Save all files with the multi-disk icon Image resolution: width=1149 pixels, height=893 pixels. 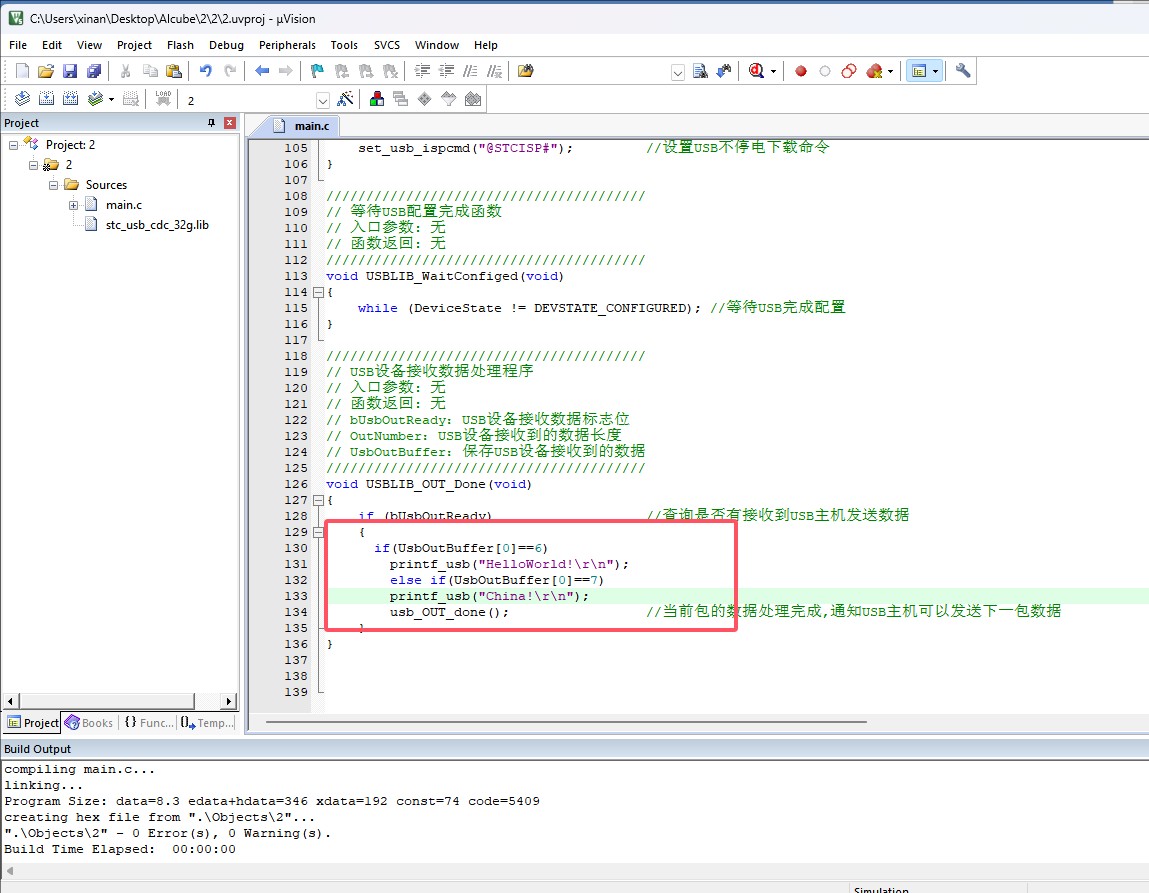(94, 71)
